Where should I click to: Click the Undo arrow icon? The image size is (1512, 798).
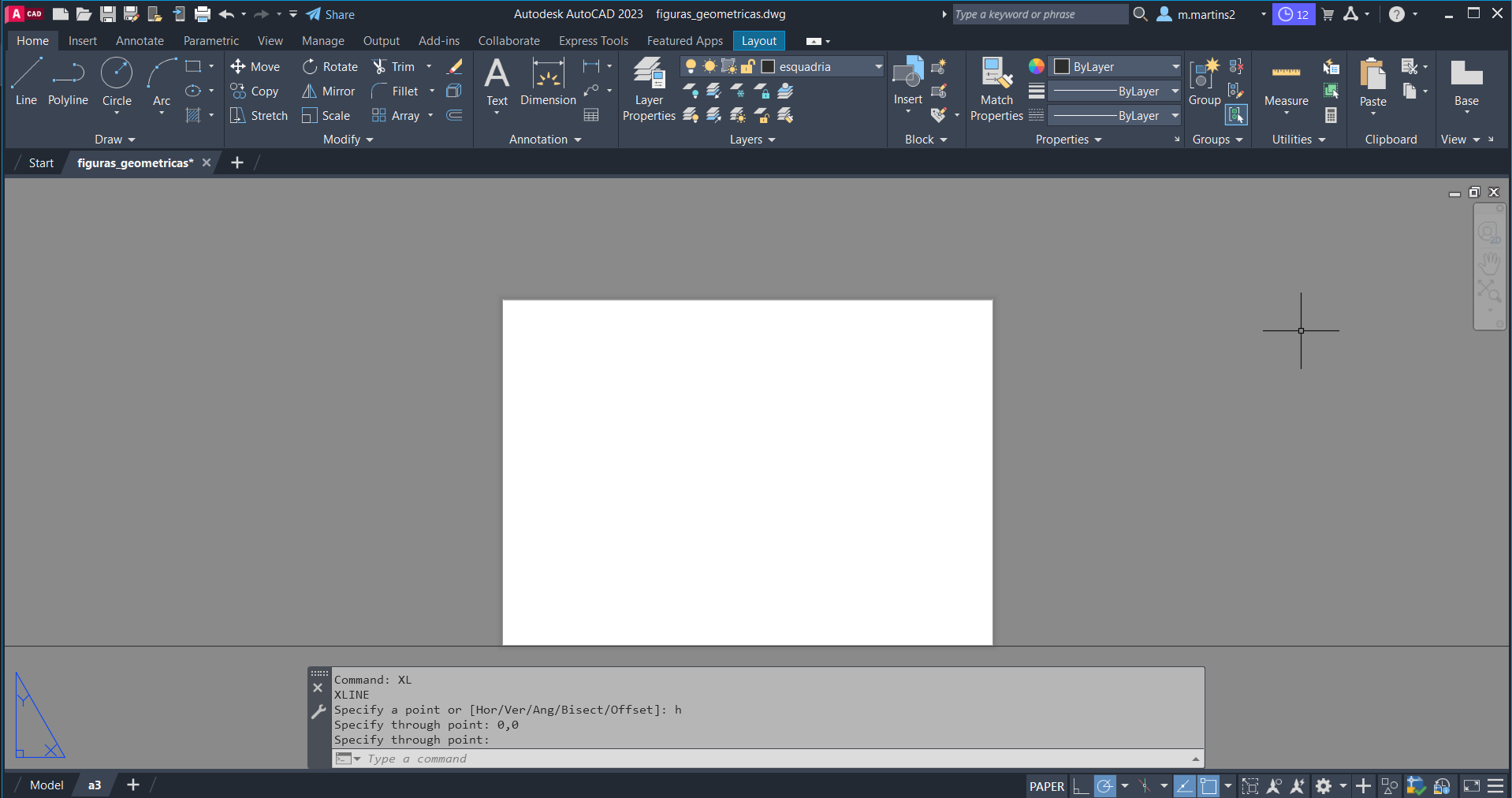pos(227,14)
